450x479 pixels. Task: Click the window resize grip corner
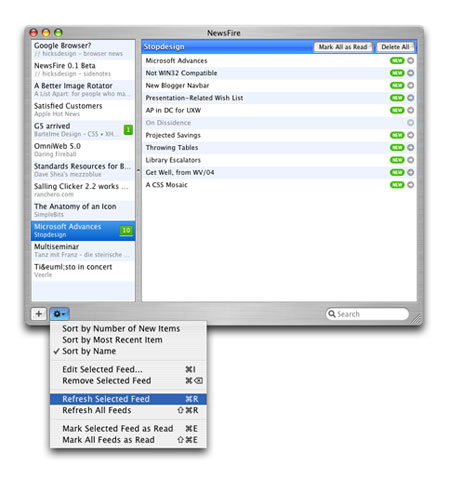tap(416, 319)
